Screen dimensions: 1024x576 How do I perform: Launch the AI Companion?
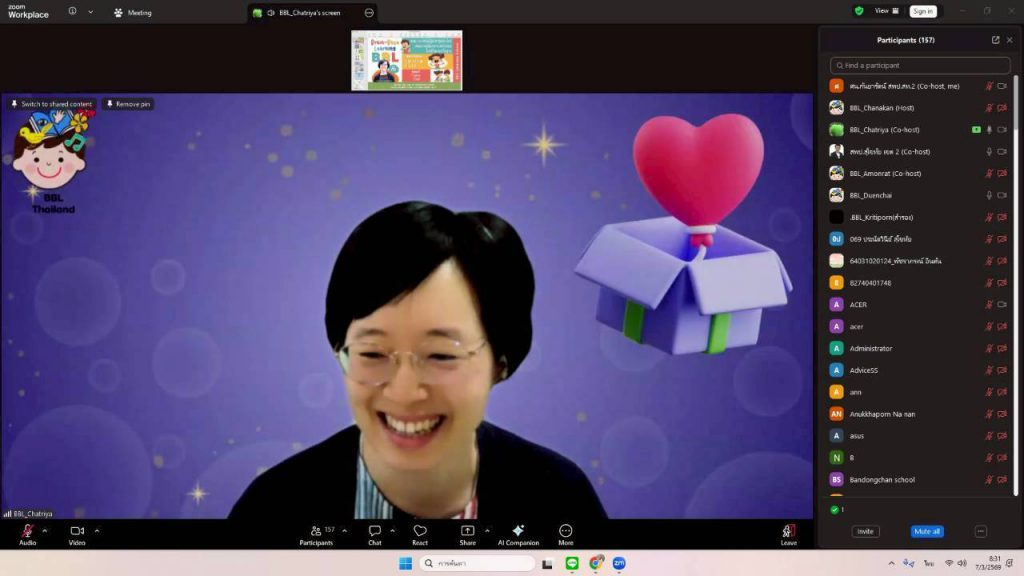point(518,531)
